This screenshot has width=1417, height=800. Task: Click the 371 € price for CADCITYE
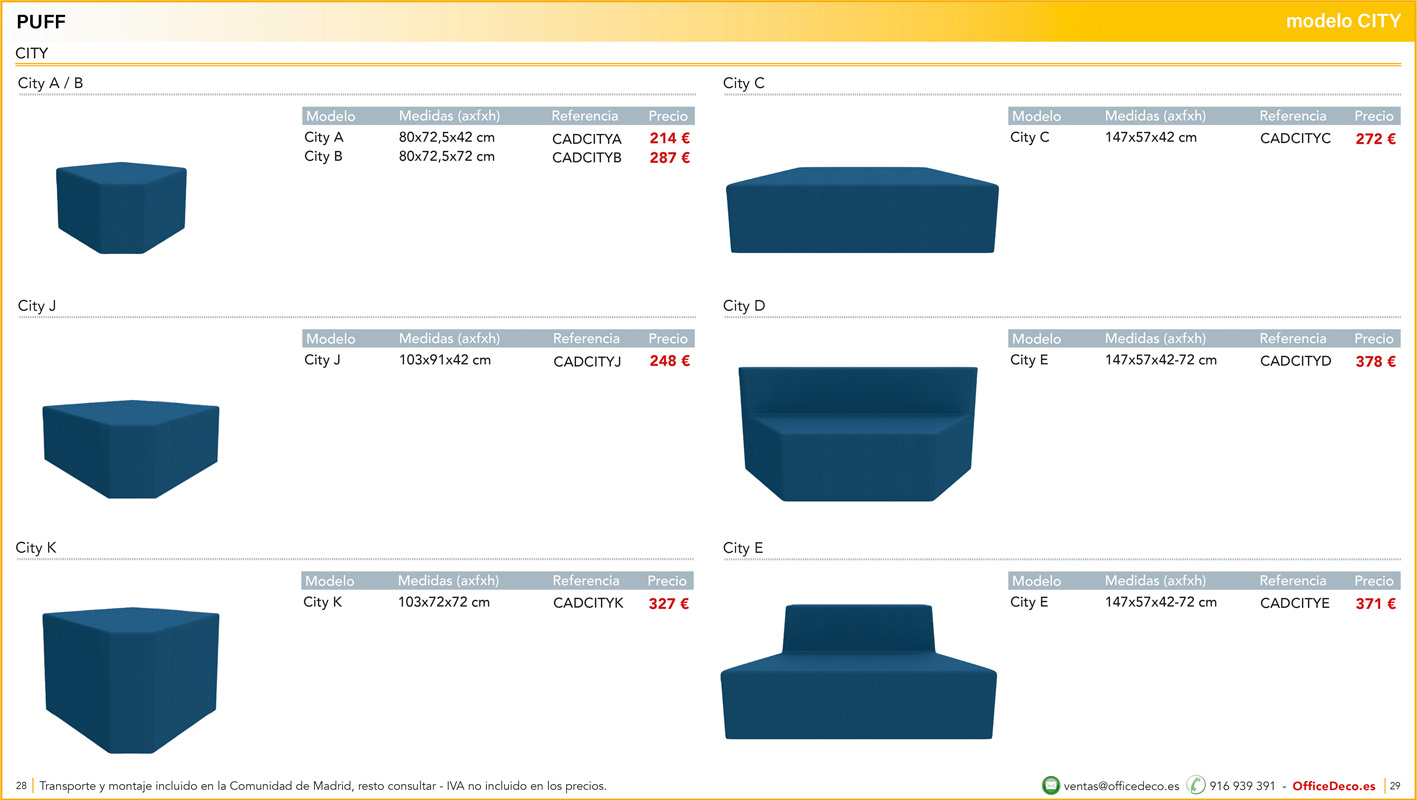(1375, 604)
